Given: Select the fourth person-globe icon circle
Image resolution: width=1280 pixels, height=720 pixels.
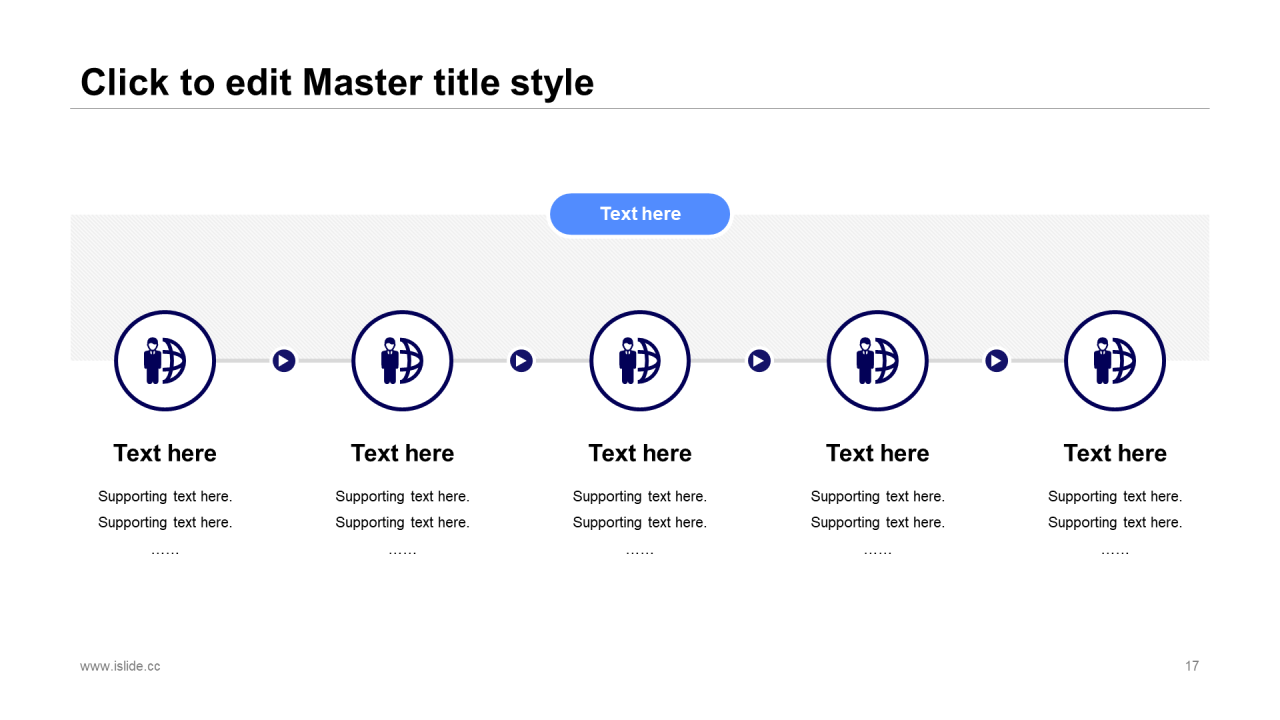Looking at the screenshot, I should pos(877,360).
